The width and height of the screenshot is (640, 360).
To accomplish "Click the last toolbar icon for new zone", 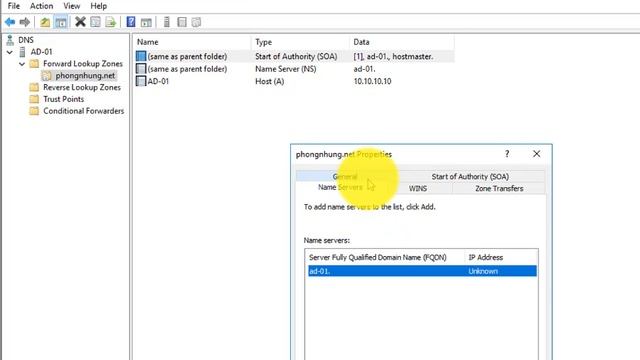I will 196,22.
